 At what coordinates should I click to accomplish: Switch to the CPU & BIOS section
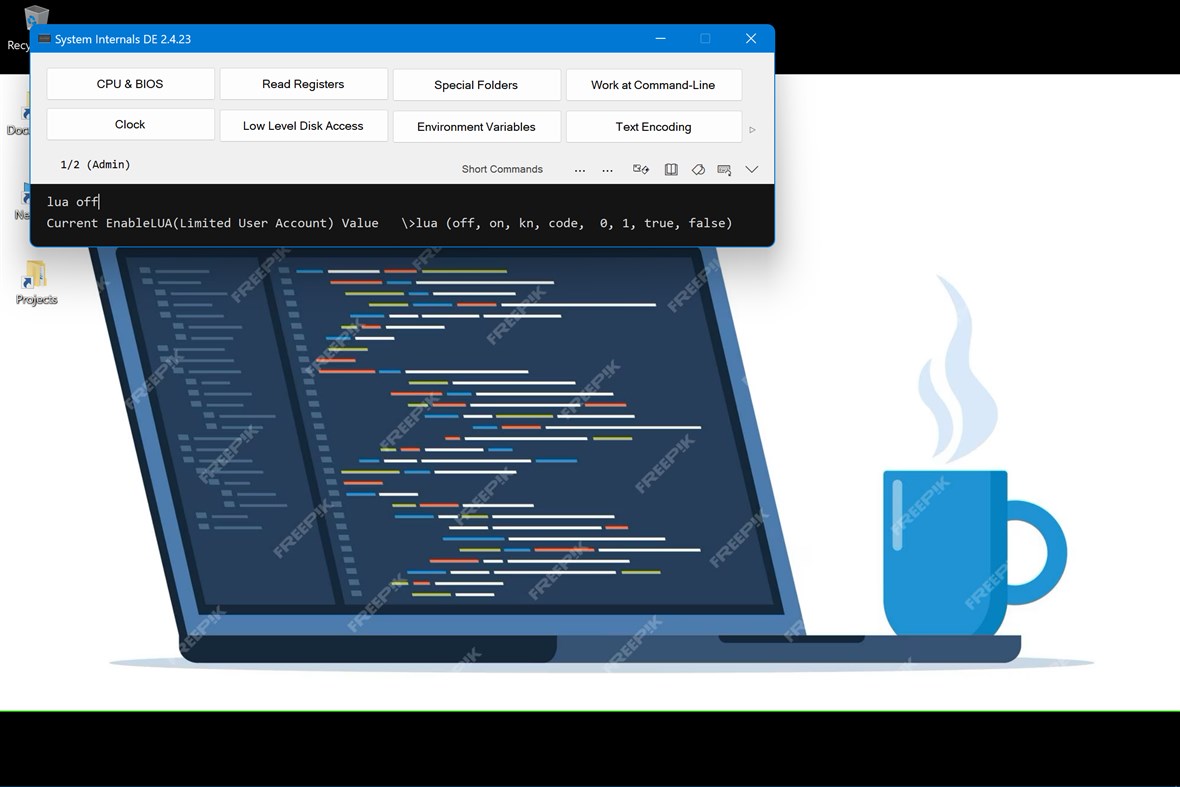coord(130,84)
